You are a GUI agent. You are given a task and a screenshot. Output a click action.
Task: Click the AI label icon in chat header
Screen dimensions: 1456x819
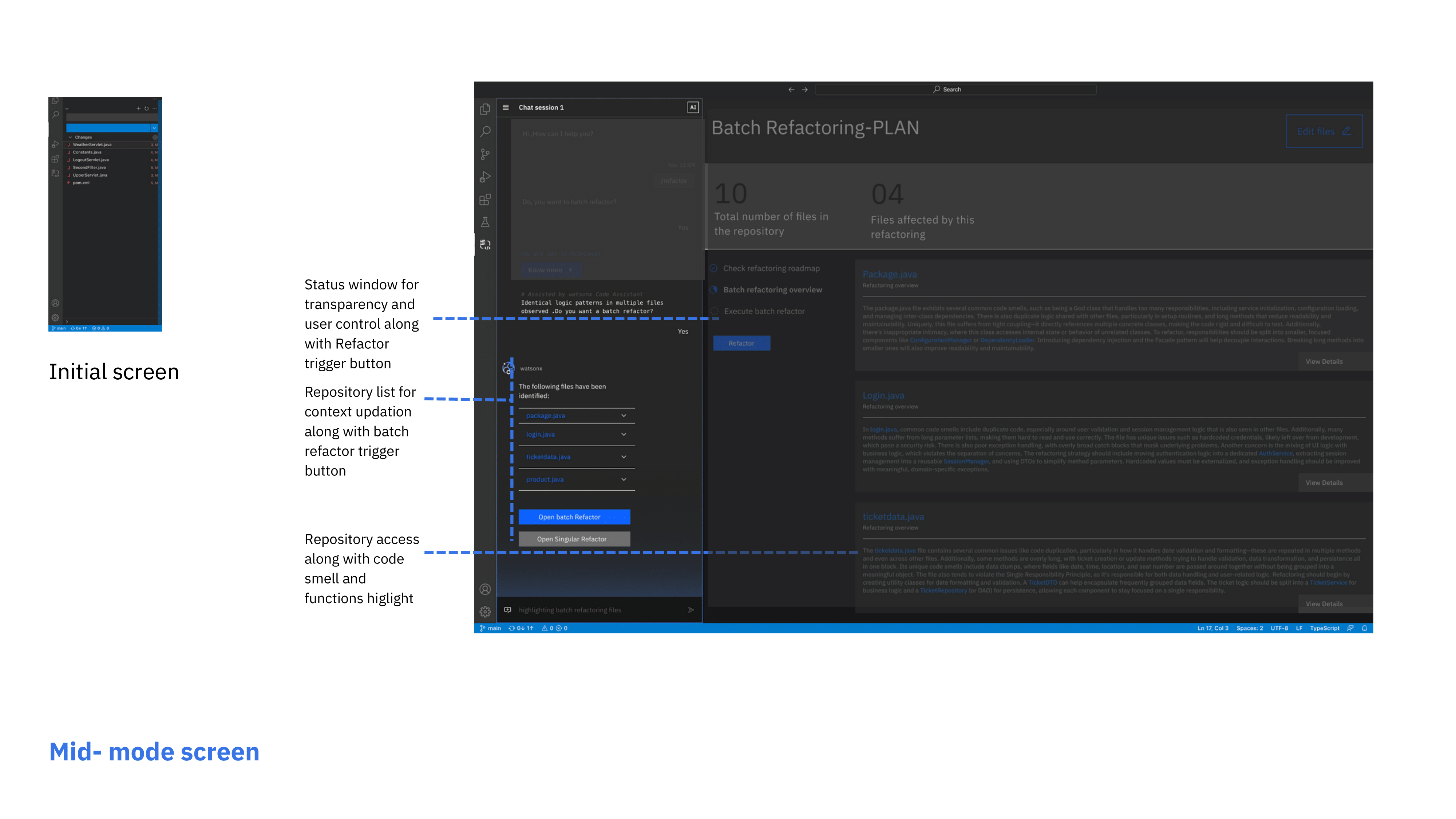click(693, 107)
